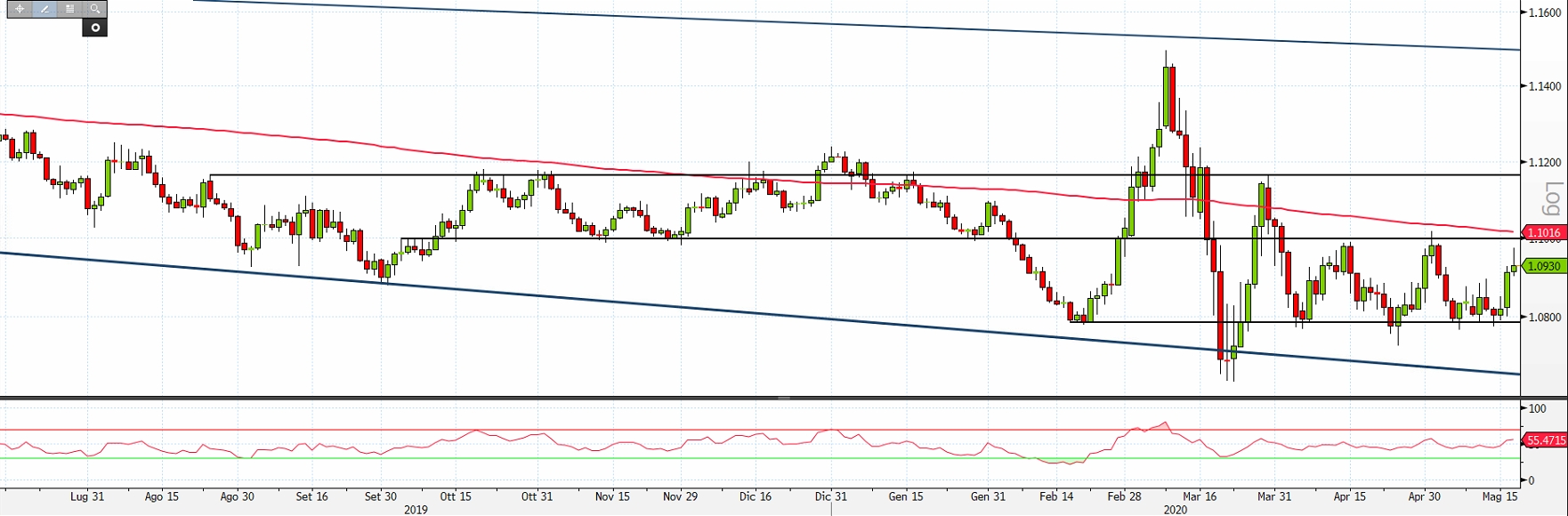Click the splitter handle between price and RSI panels

point(784,398)
